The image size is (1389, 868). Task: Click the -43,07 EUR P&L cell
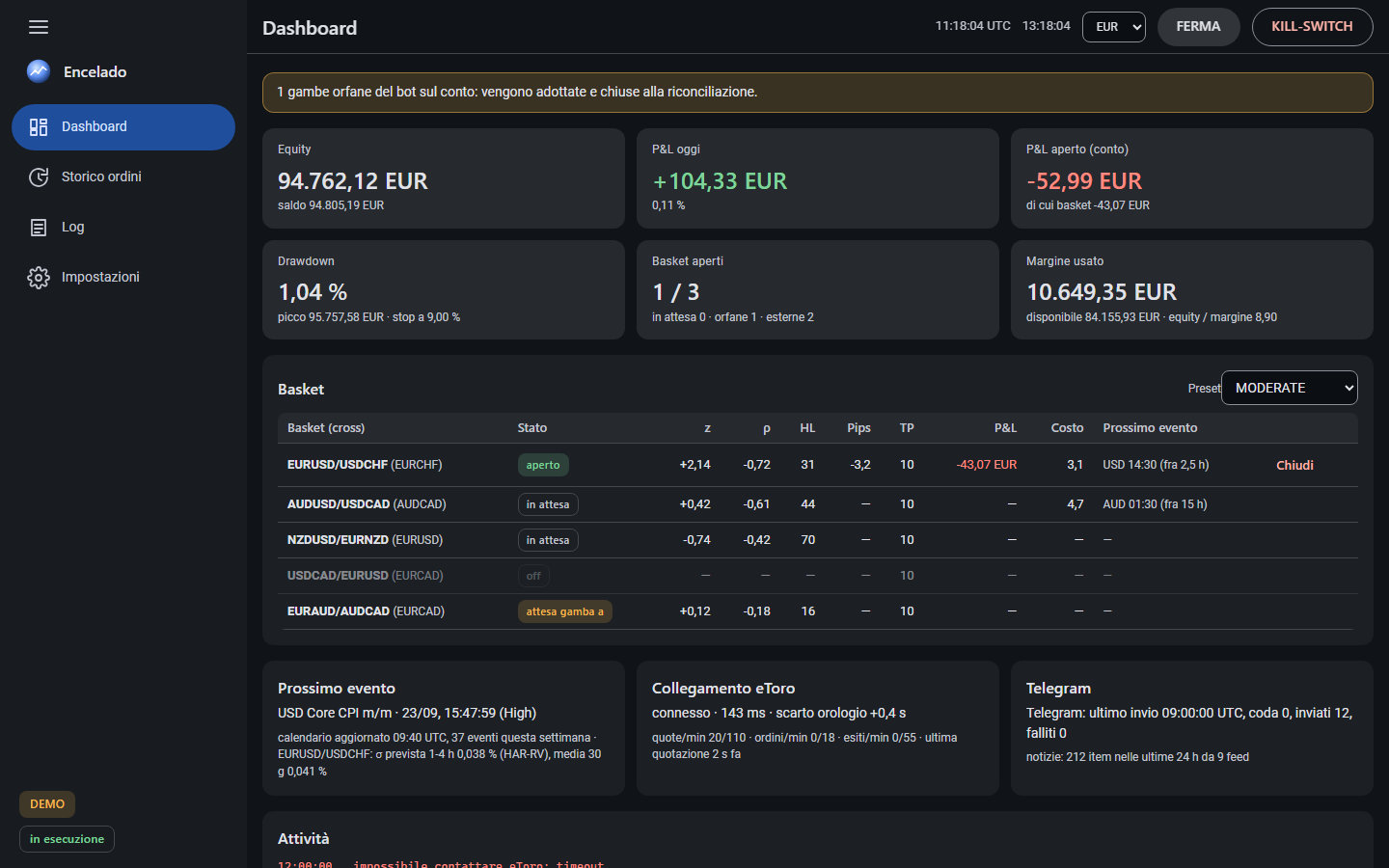click(987, 465)
